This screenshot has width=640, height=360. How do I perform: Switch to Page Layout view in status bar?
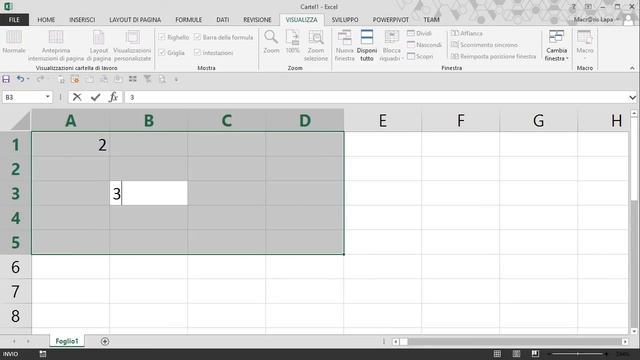pyautogui.click(x=516, y=354)
